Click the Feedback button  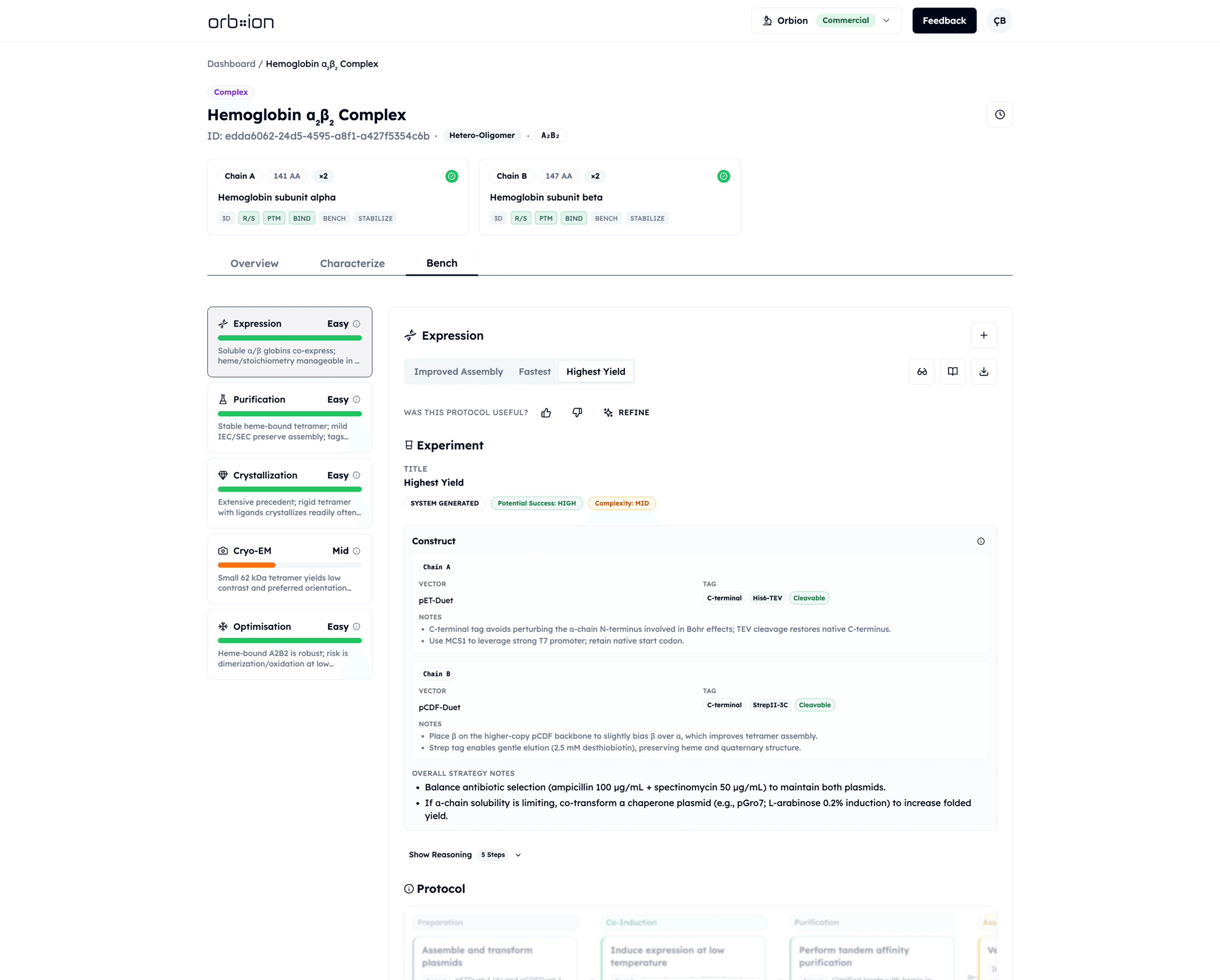coord(944,21)
